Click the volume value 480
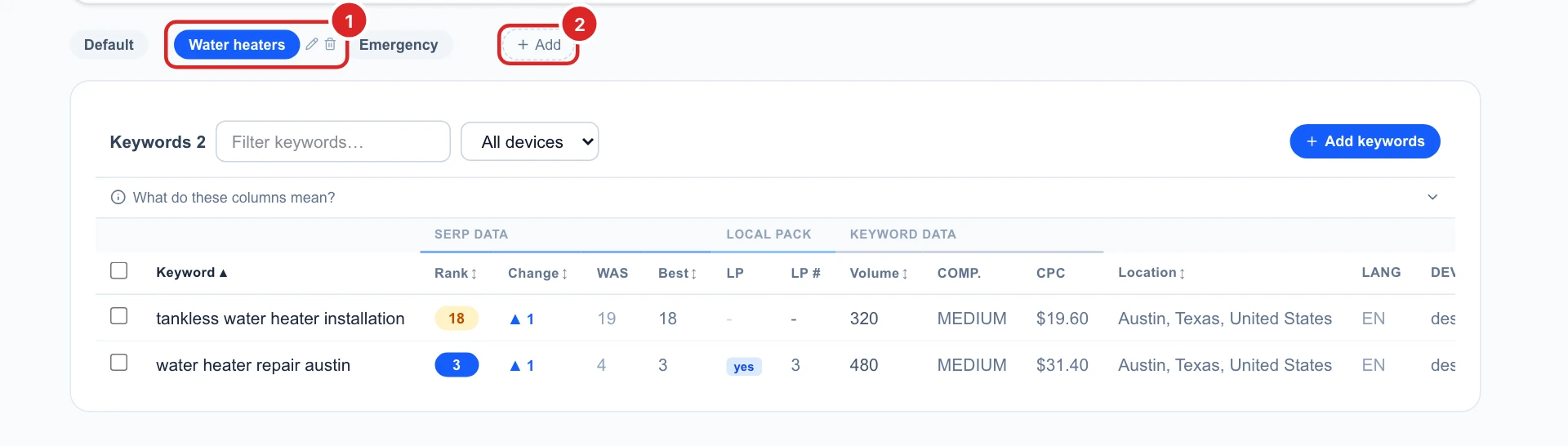This screenshot has width=1568, height=446. [x=864, y=365]
